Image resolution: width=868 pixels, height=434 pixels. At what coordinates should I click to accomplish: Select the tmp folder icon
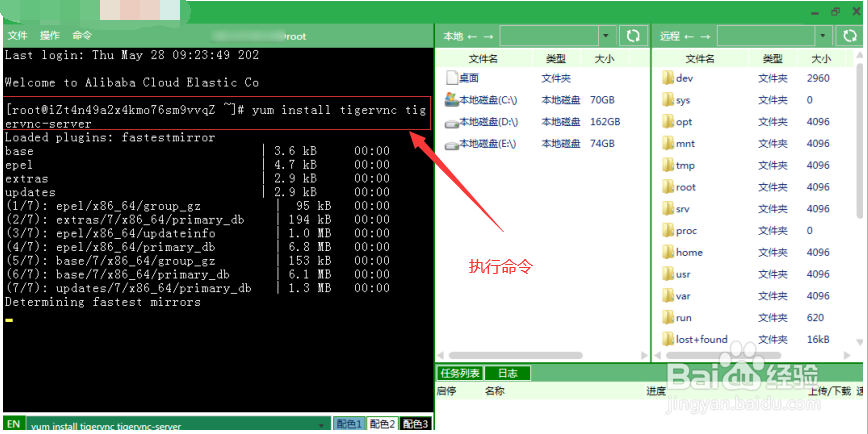pyautogui.click(x=668, y=165)
